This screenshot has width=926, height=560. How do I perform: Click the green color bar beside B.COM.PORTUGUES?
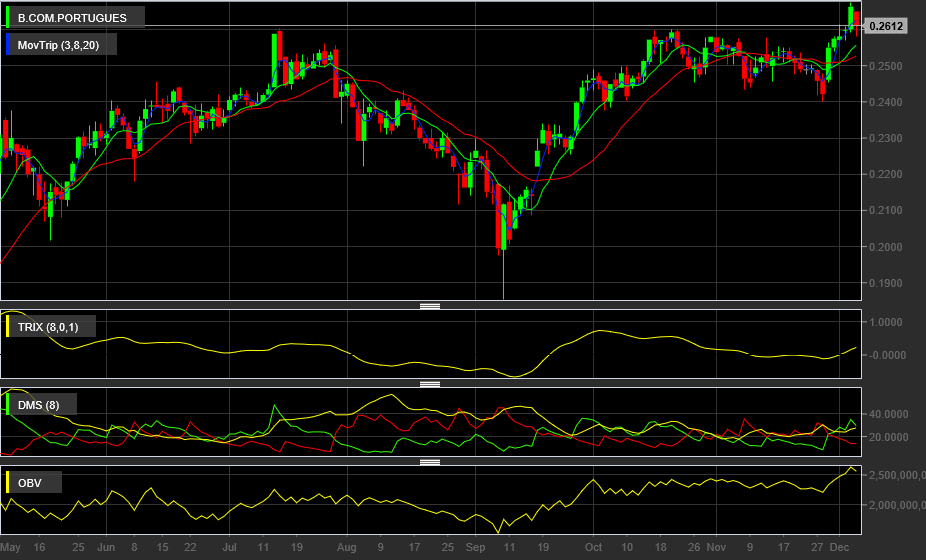point(8,18)
